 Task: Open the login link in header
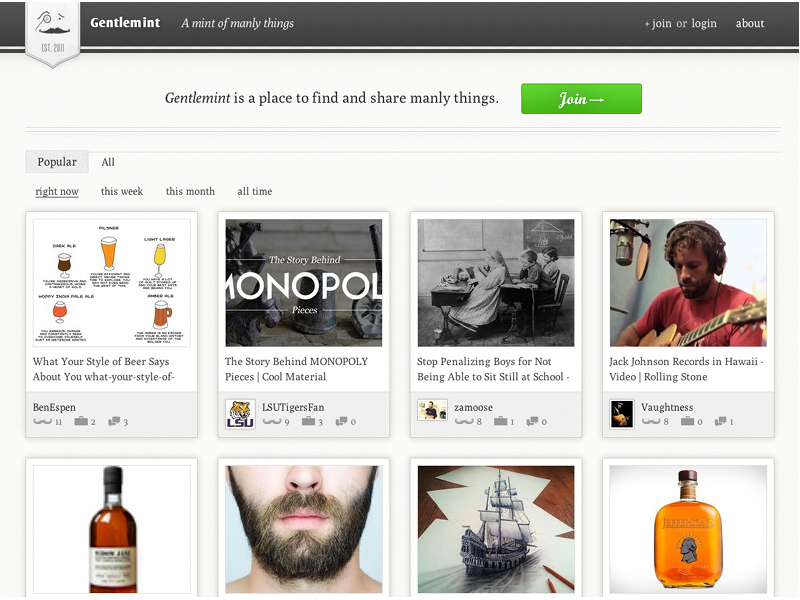click(703, 23)
